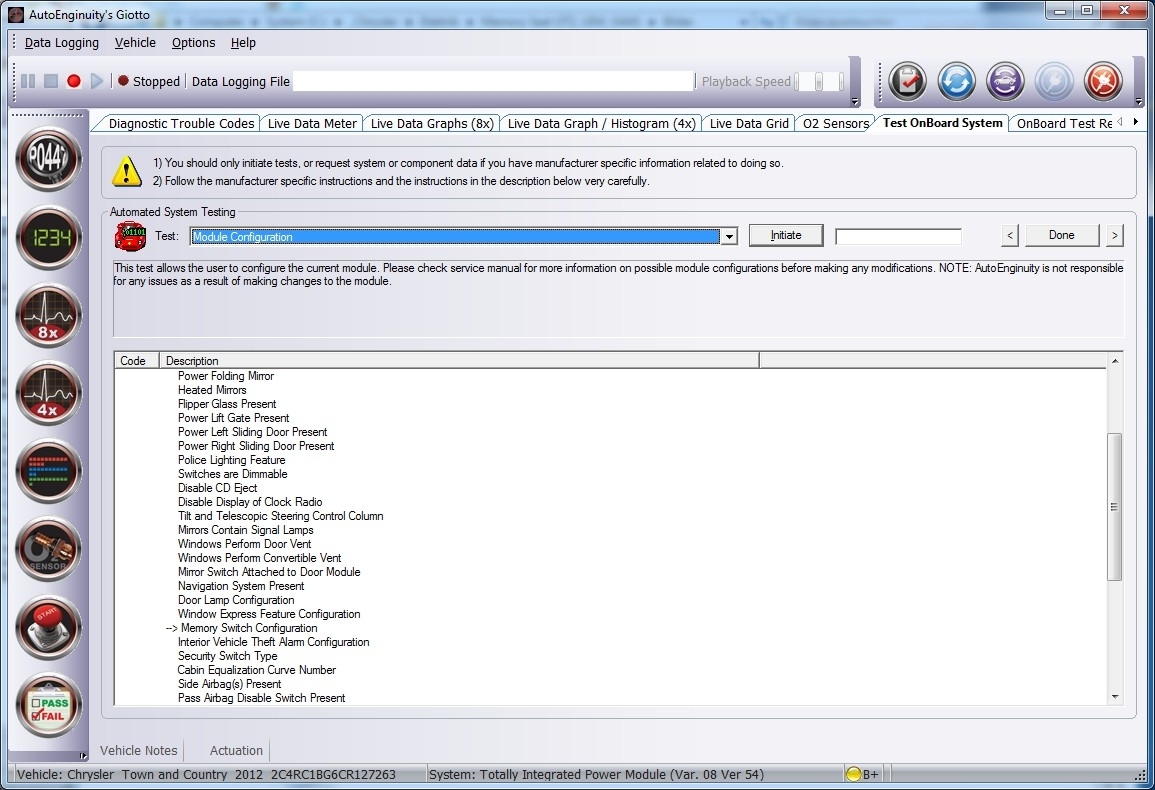The height and width of the screenshot is (790, 1155).
Task: Click the blue refresh arrows toolbar icon
Action: [x=956, y=81]
